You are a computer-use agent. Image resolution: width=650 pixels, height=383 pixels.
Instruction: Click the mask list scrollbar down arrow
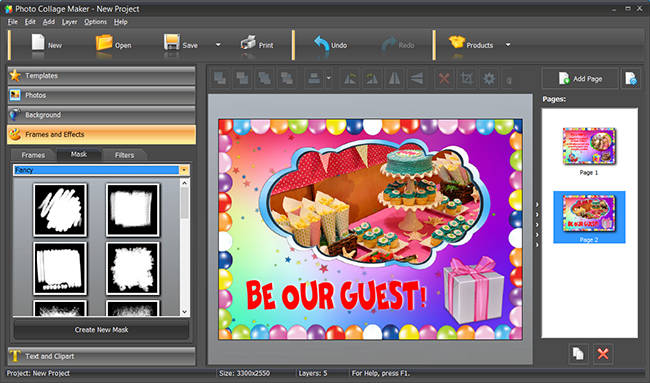click(x=184, y=312)
